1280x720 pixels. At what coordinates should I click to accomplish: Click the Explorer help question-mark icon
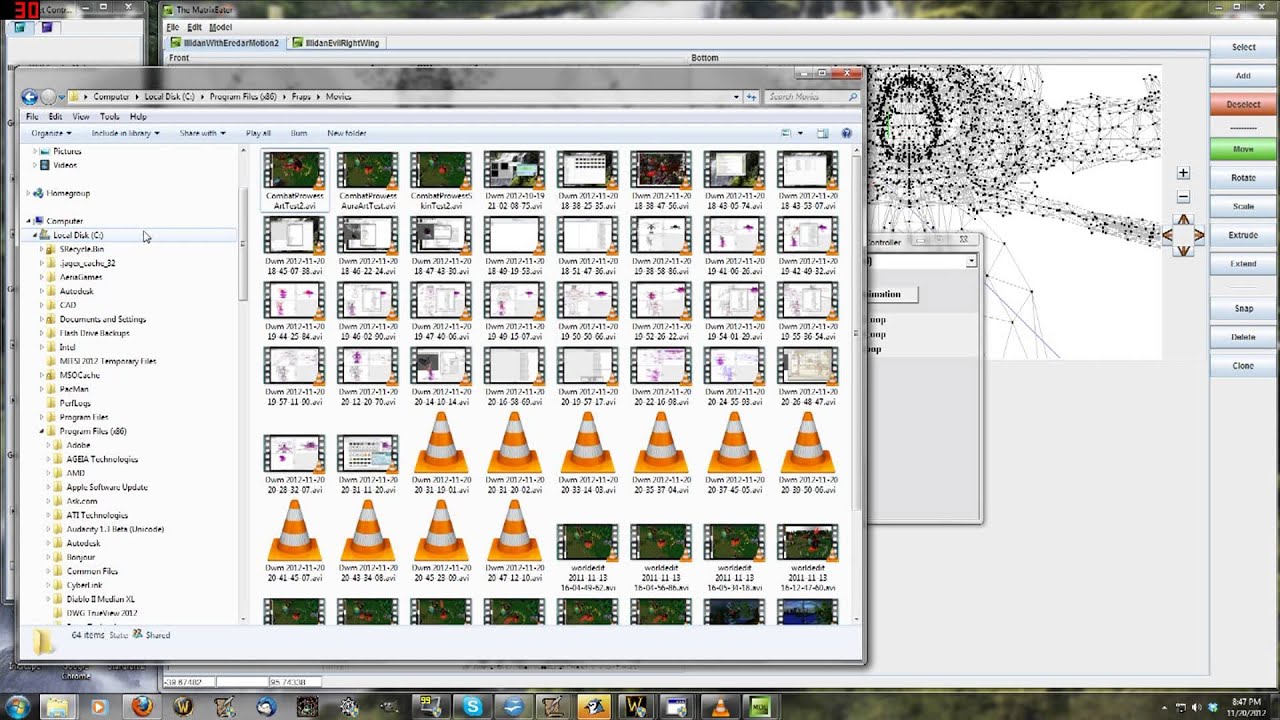(846, 133)
